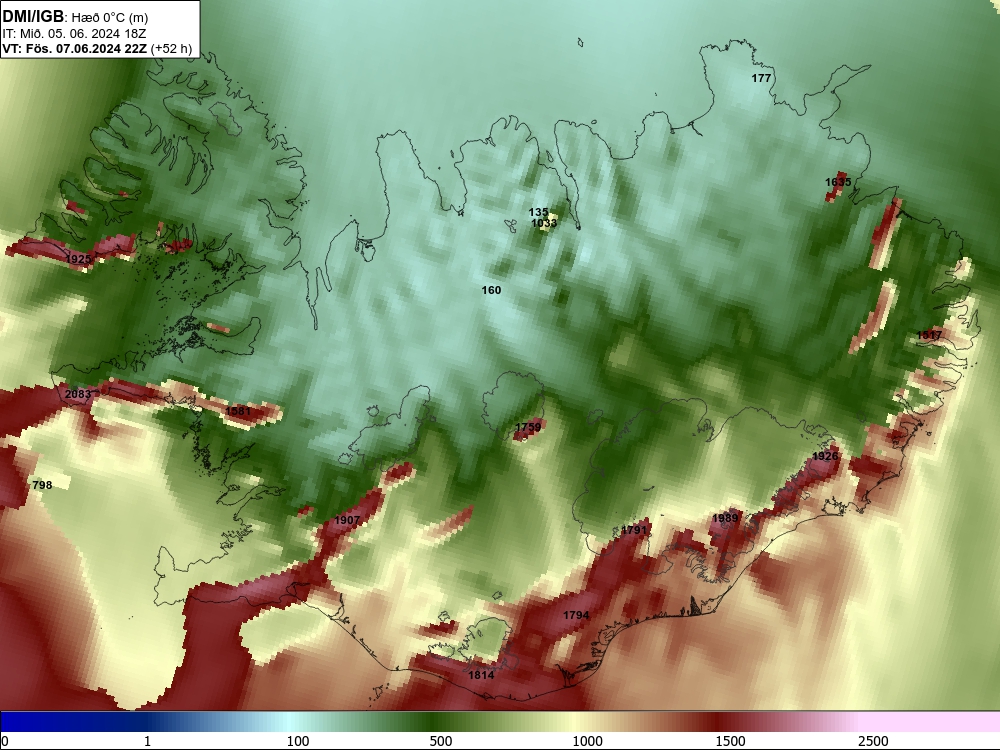Click the 2083 value label

tap(78, 394)
